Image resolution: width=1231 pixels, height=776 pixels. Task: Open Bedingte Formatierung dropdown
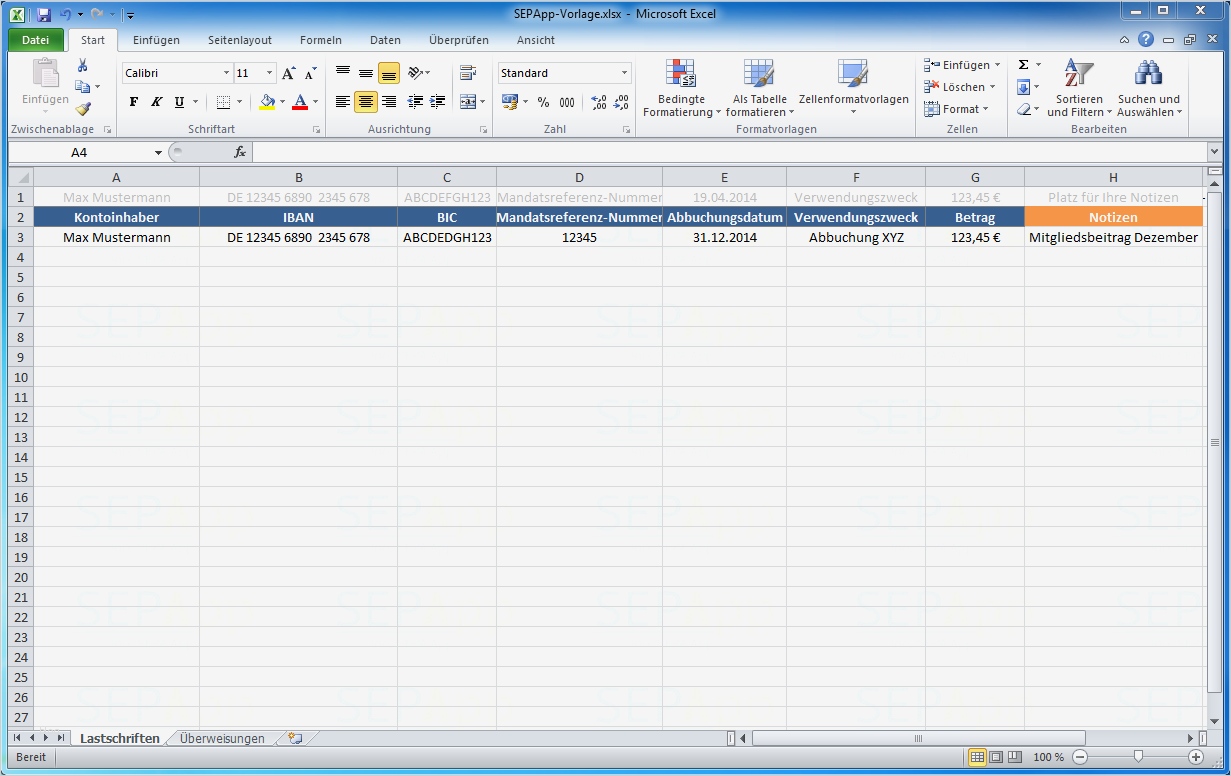pyautogui.click(x=682, y=89)
